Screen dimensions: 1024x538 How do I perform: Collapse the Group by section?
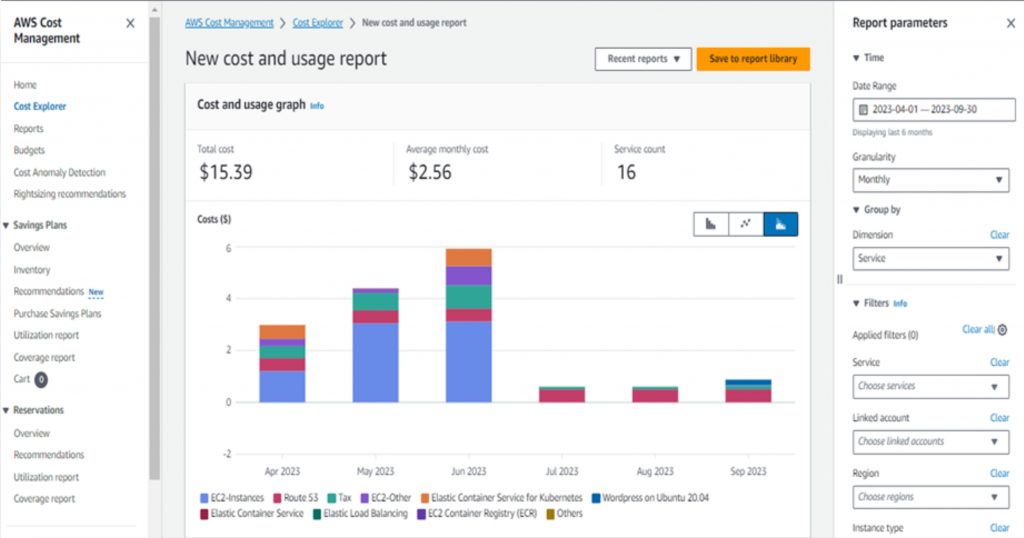pyautogui.click(x=856, y=210)
